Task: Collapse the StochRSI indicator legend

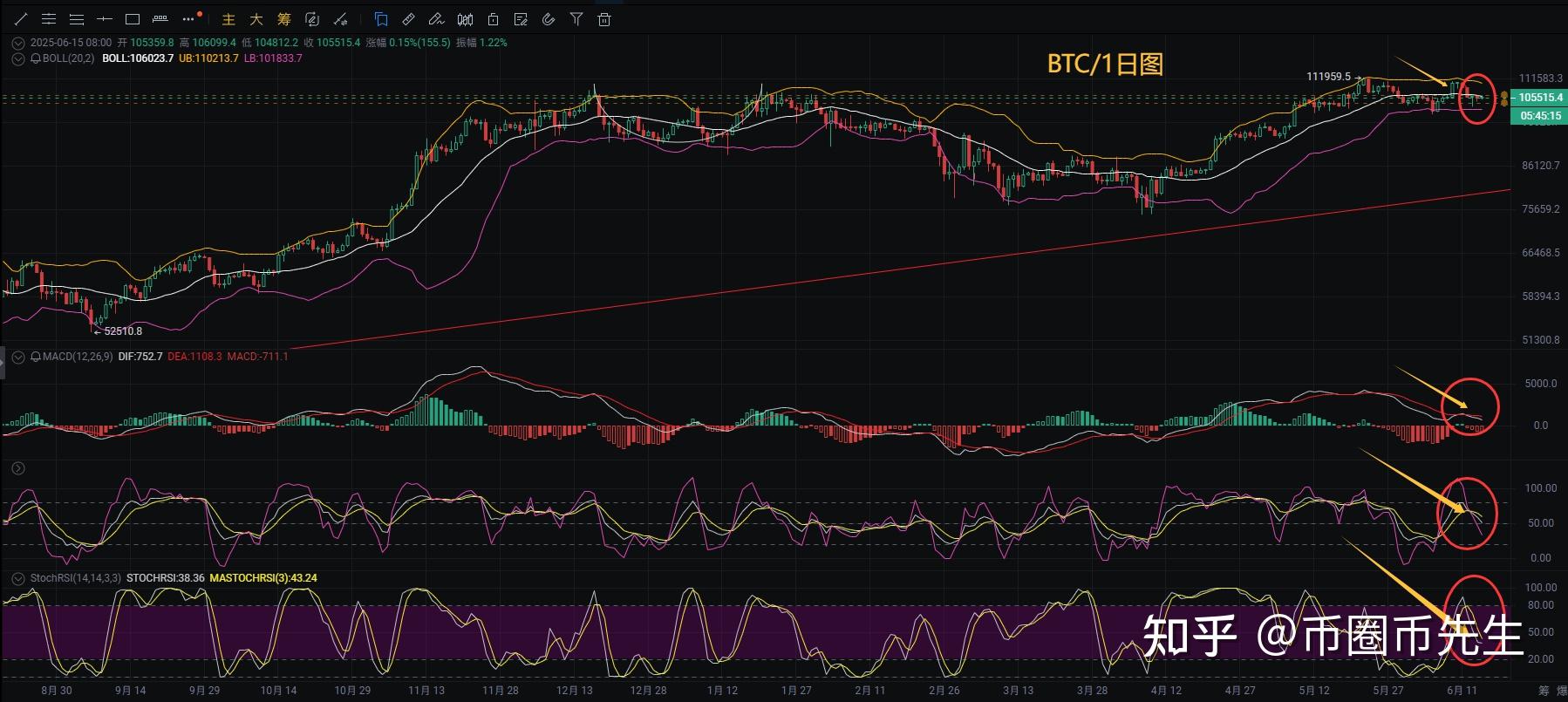Action: coord(18,578)
